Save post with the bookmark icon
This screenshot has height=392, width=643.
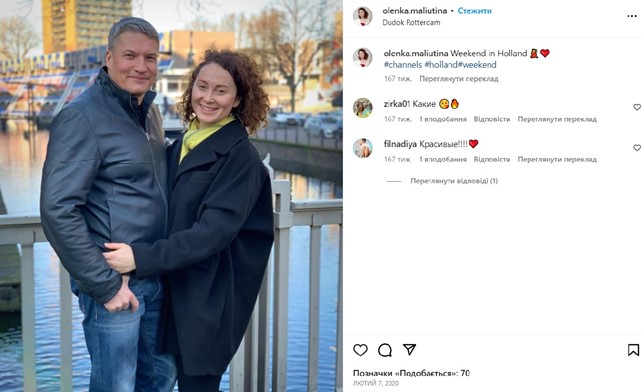633,350
